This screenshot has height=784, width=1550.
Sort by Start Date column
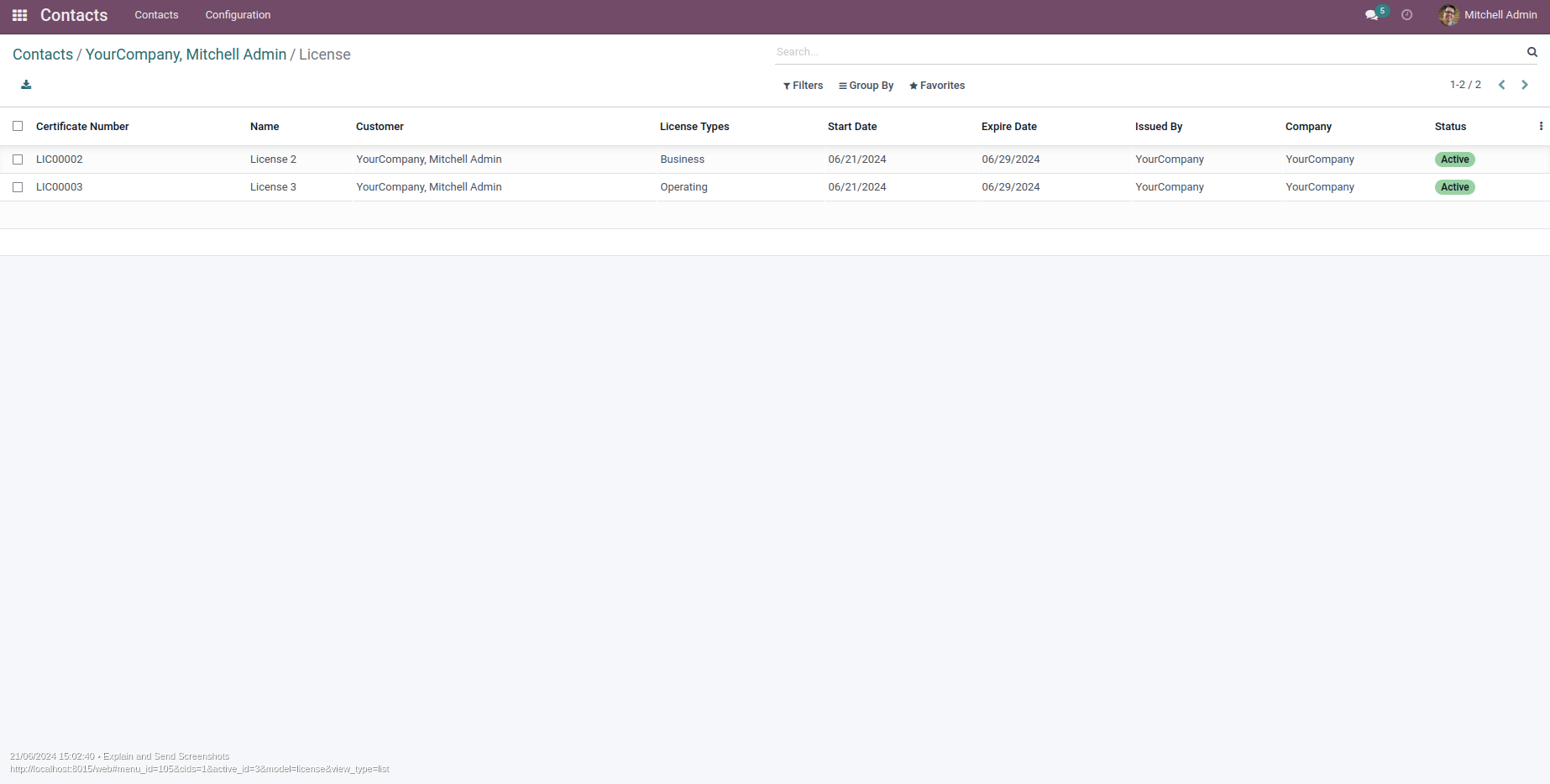pyautogui.click(x=852, y=127)
